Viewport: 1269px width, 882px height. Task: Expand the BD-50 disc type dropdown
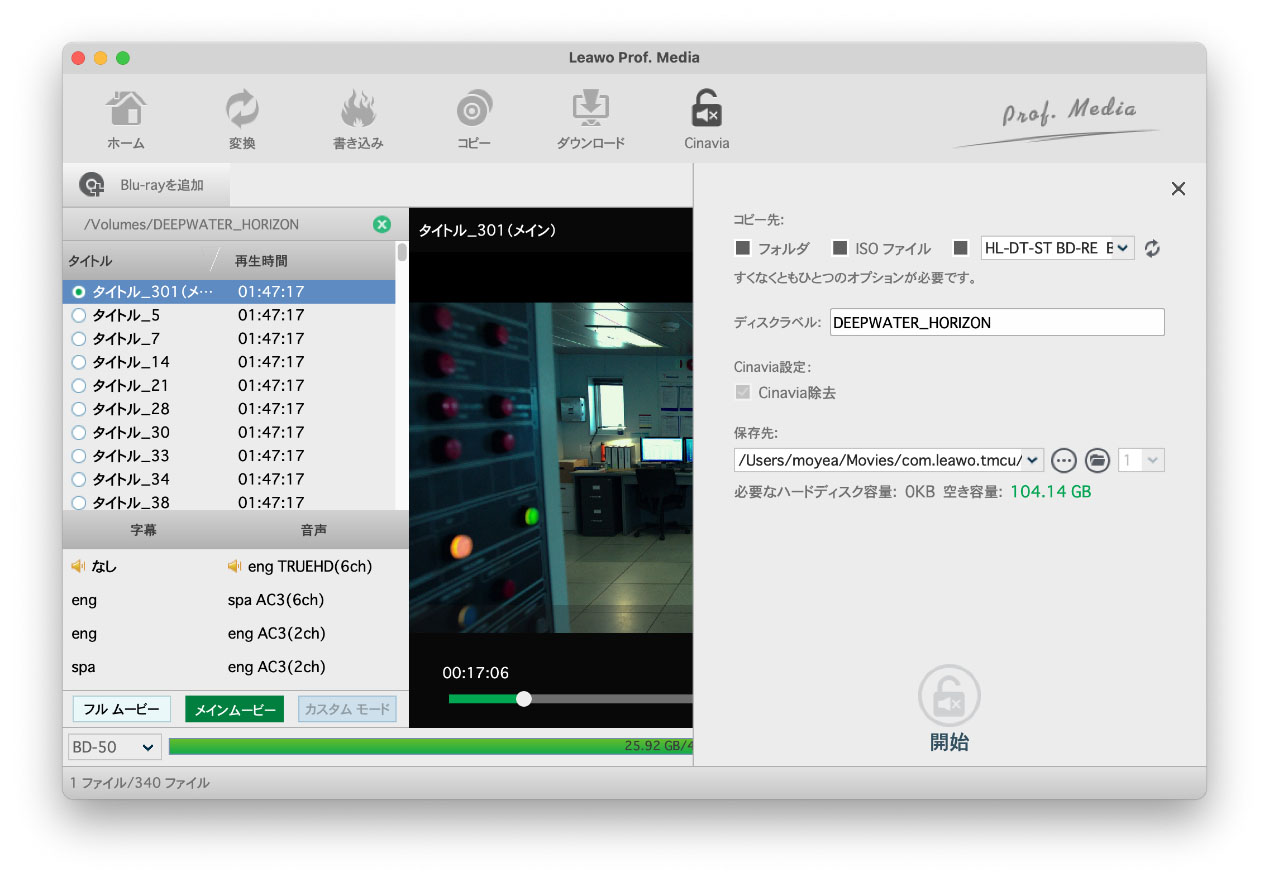coord(114,747)
